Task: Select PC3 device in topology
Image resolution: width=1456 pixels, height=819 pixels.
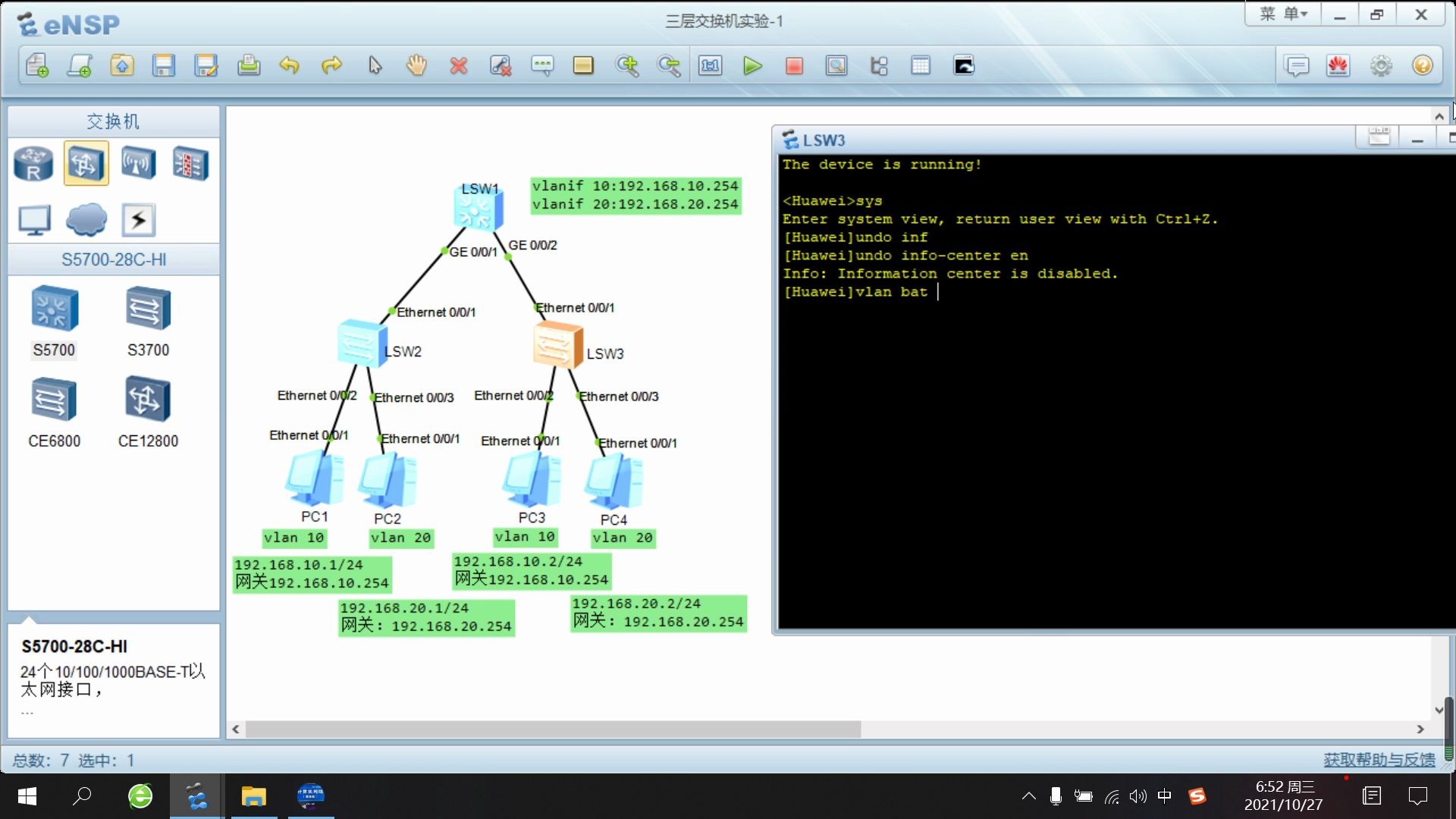Action: pyautogui.click(x=531, y=480)
